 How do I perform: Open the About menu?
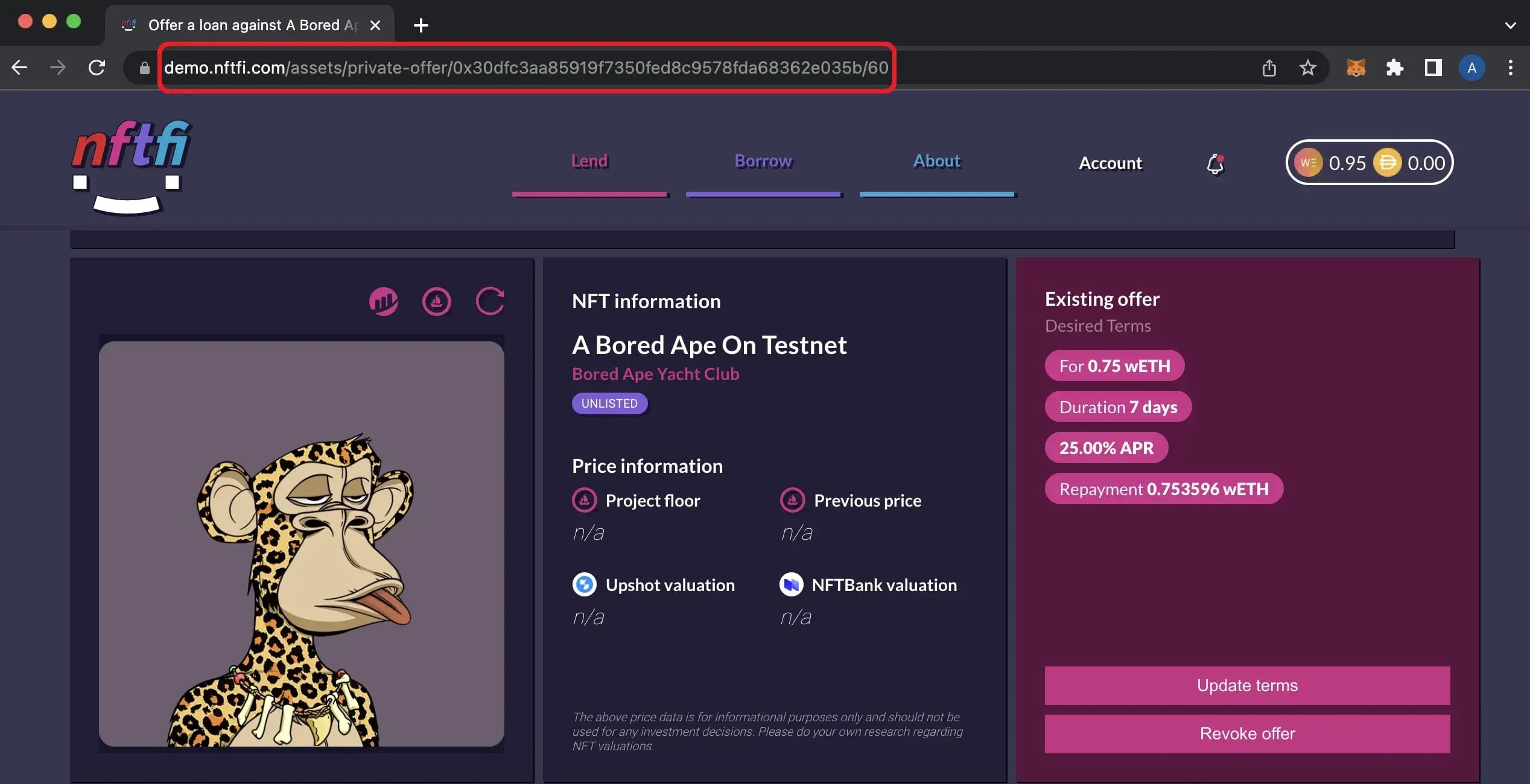937,161
